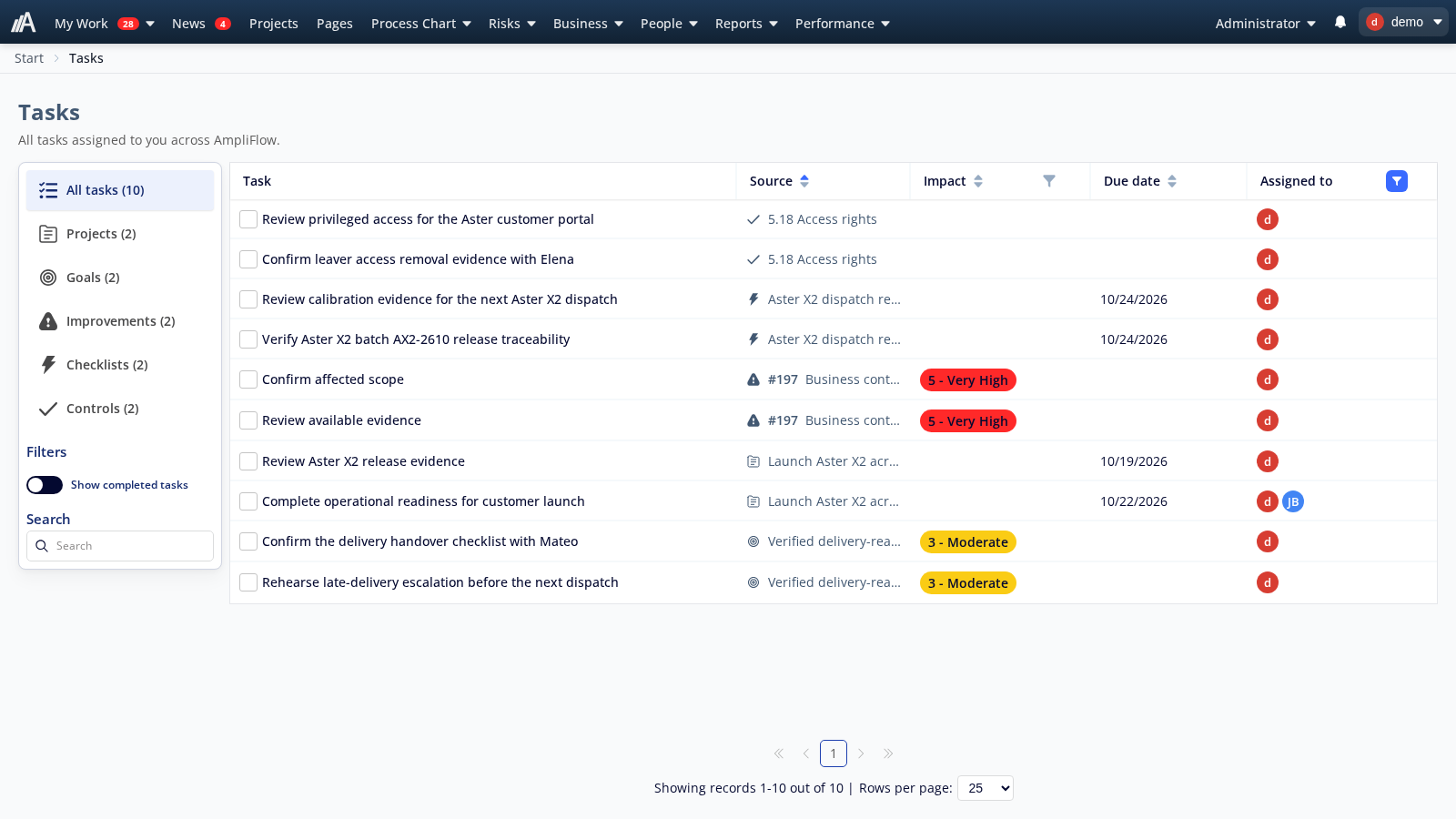The width and height of the screenshot is (1456, 819).
Task: Click 5 - Very High badge for Review available evidence
Action: 968,421
